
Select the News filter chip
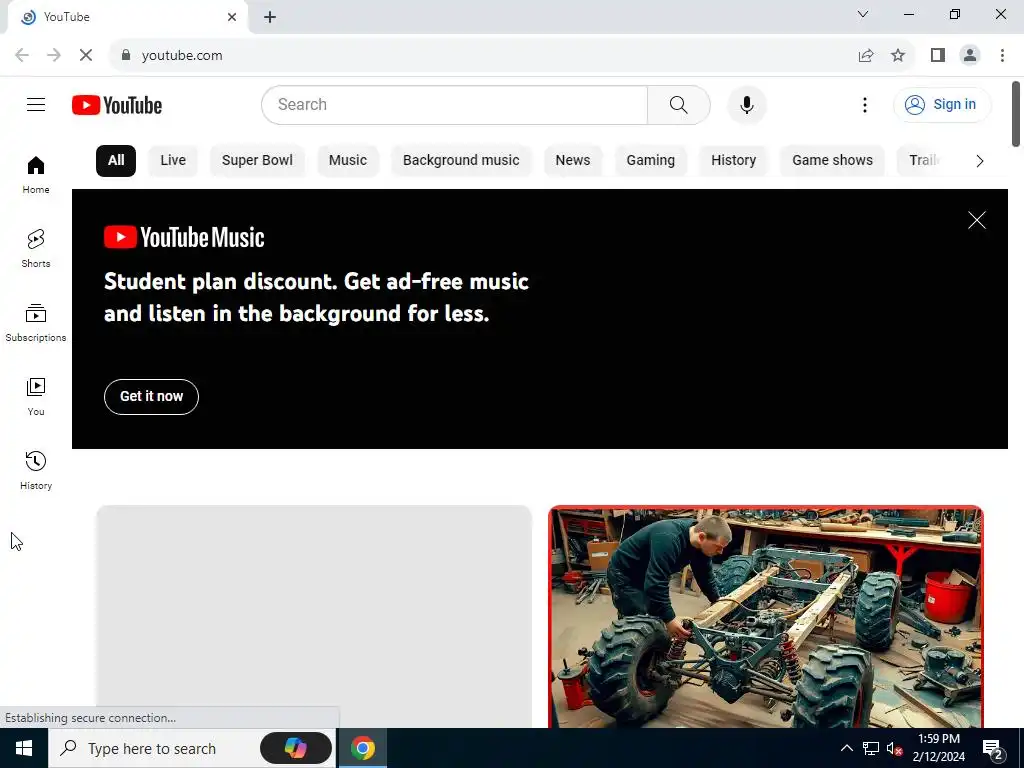(573, 161)
